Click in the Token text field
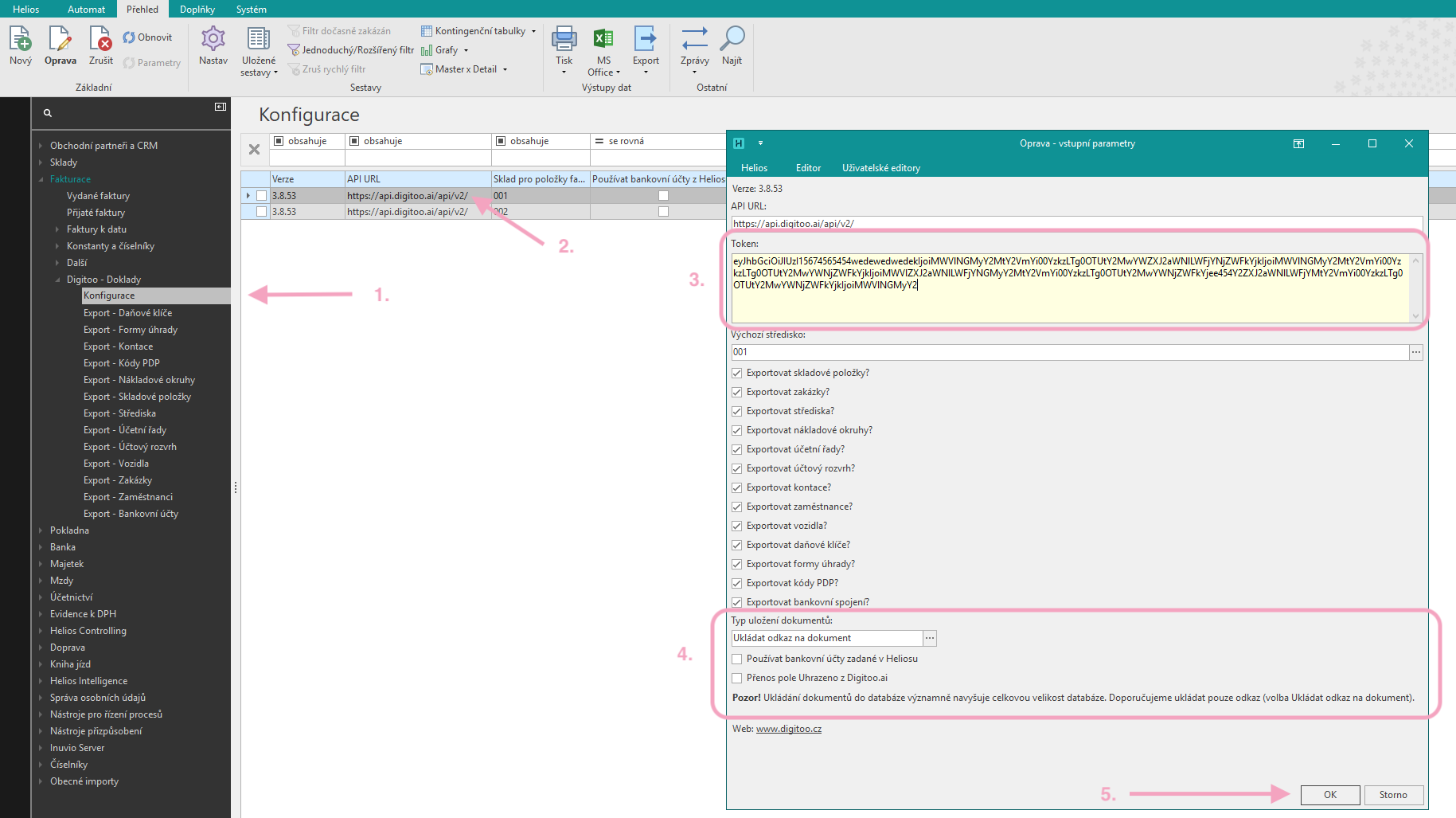The image size is (1456, 818). (x=1070, y=288)
